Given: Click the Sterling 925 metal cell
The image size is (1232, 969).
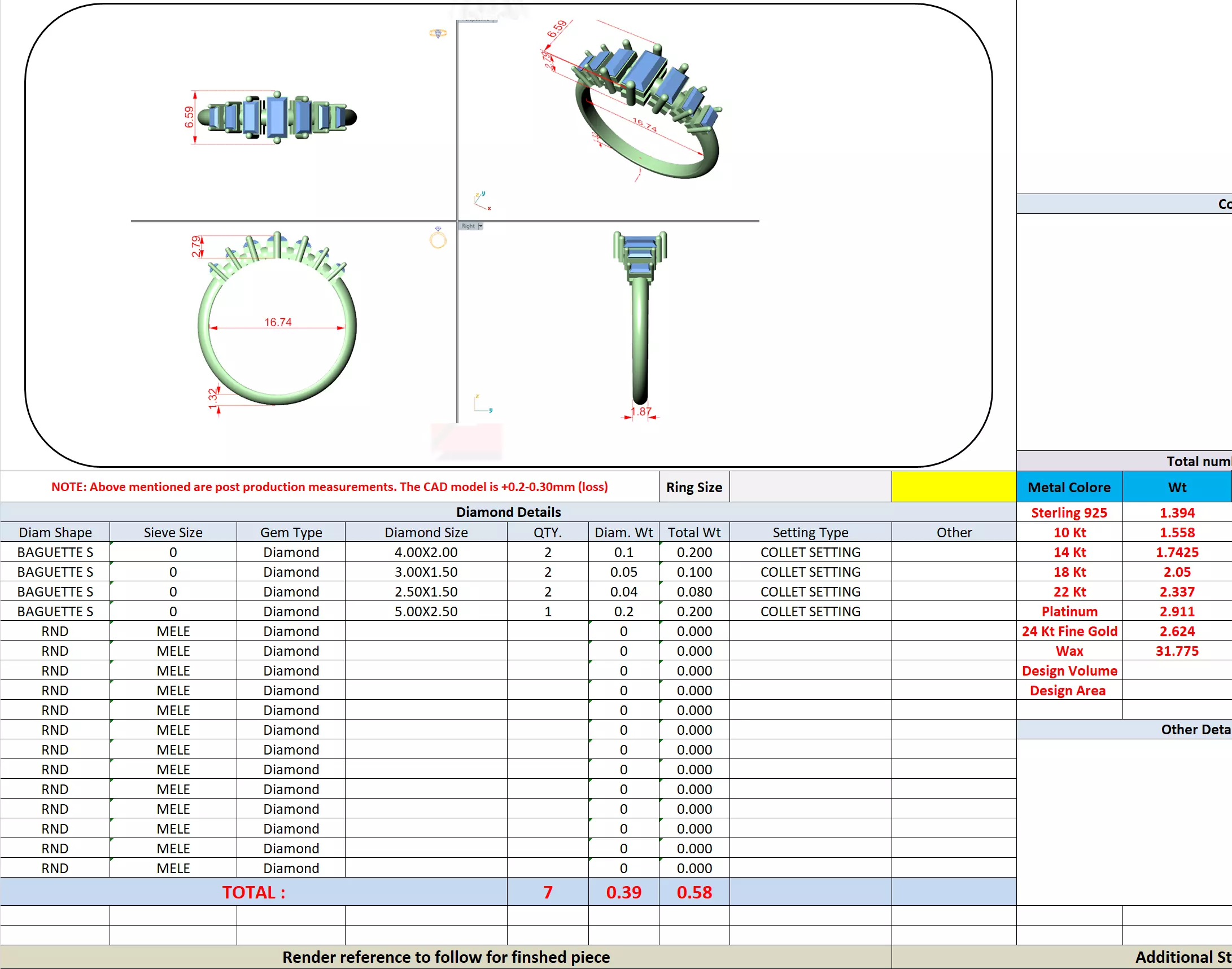Looking at the screenshot, I should (1069, 512).
